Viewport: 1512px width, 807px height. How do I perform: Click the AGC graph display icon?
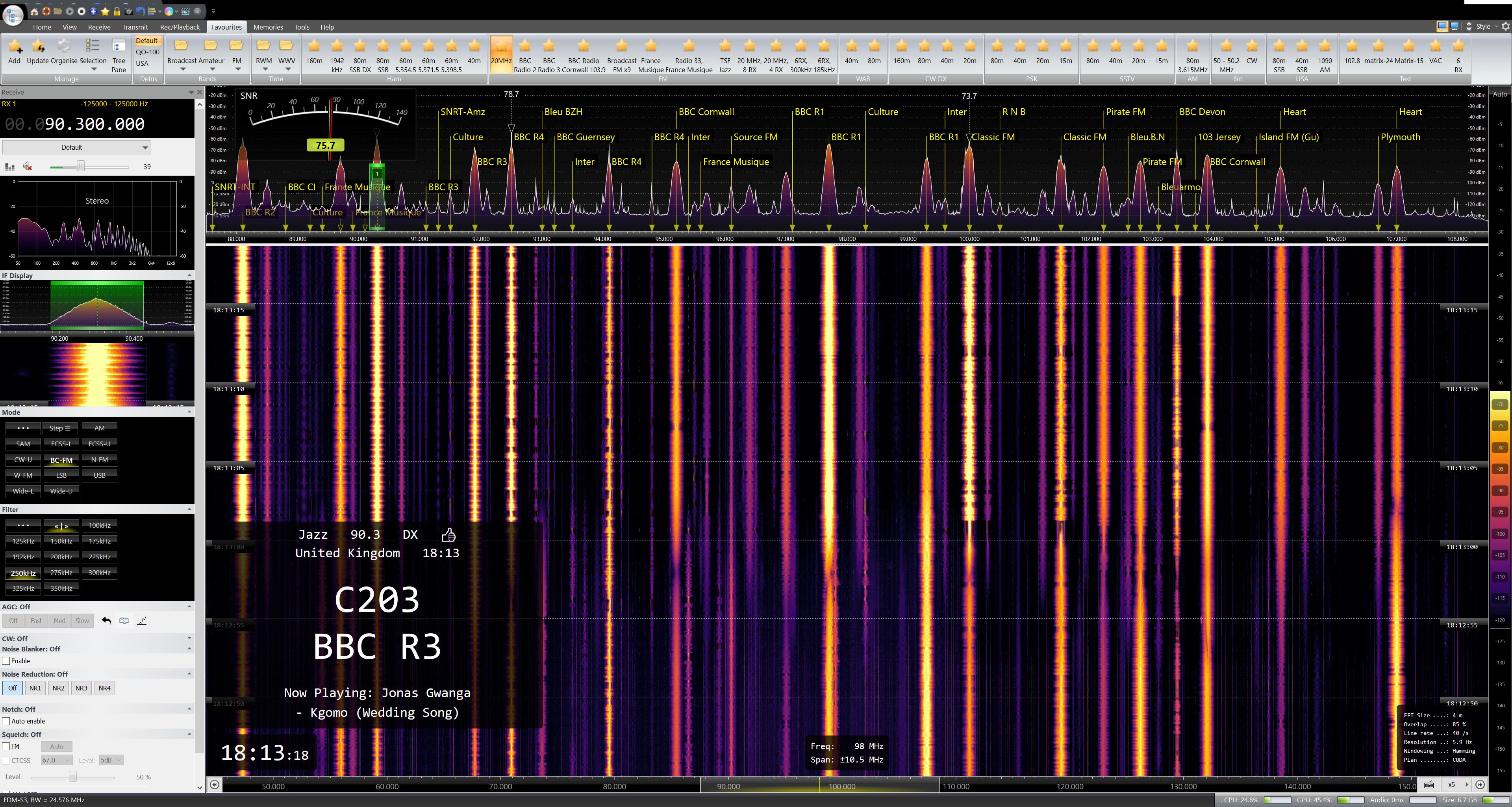[141, 620]
